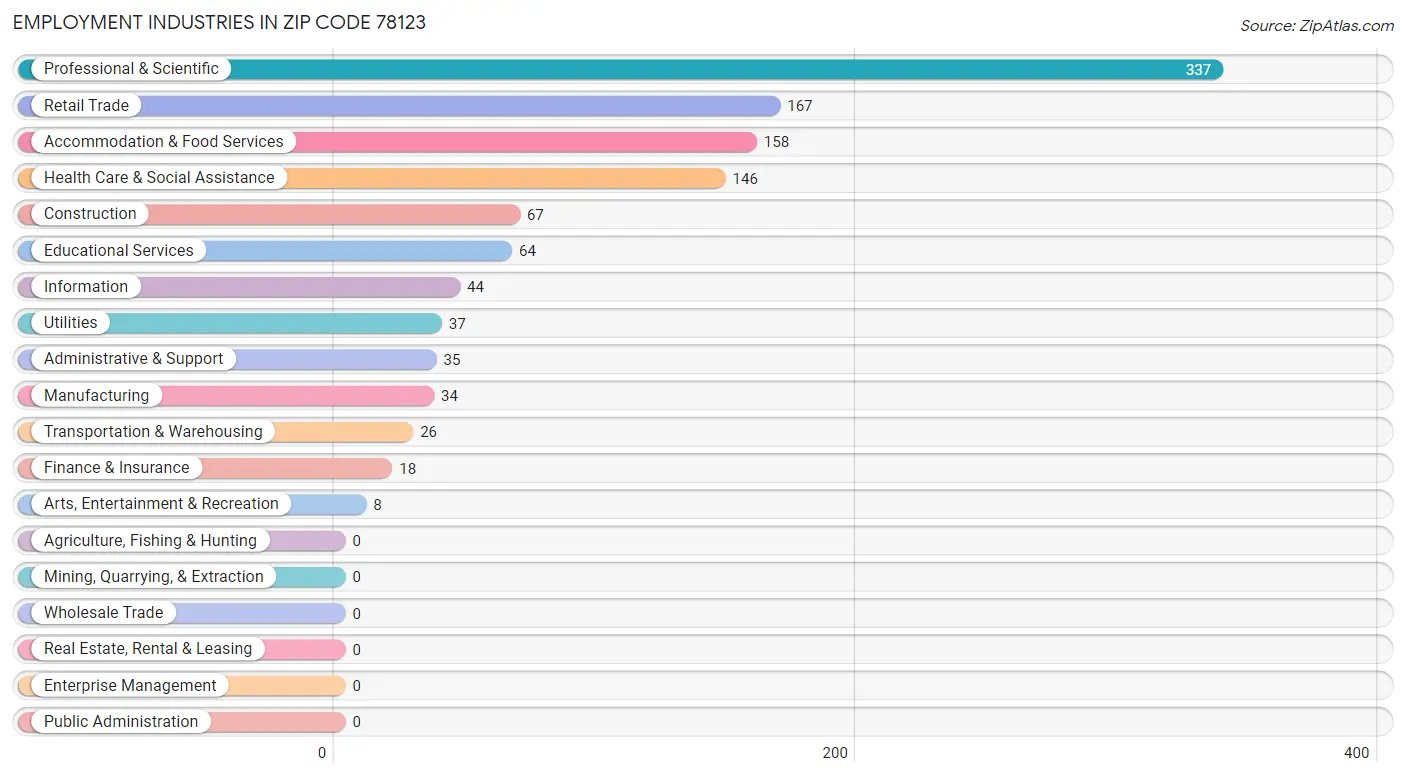The image size is (1406, 777).
Task: Click the Information bar label
Action: (86, 286)
